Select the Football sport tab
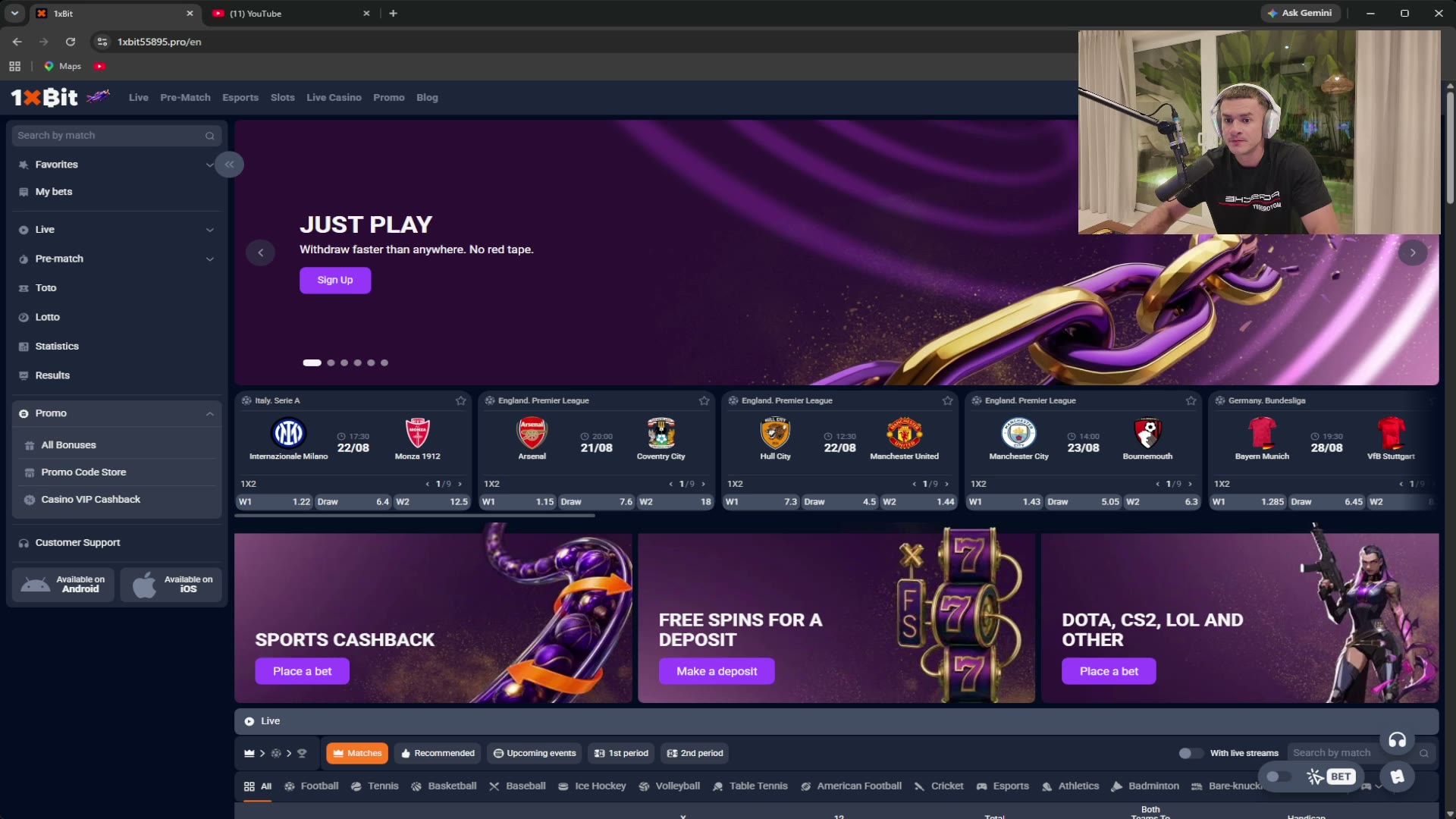Screen dimensions: 1456x819 click(311, 786)
